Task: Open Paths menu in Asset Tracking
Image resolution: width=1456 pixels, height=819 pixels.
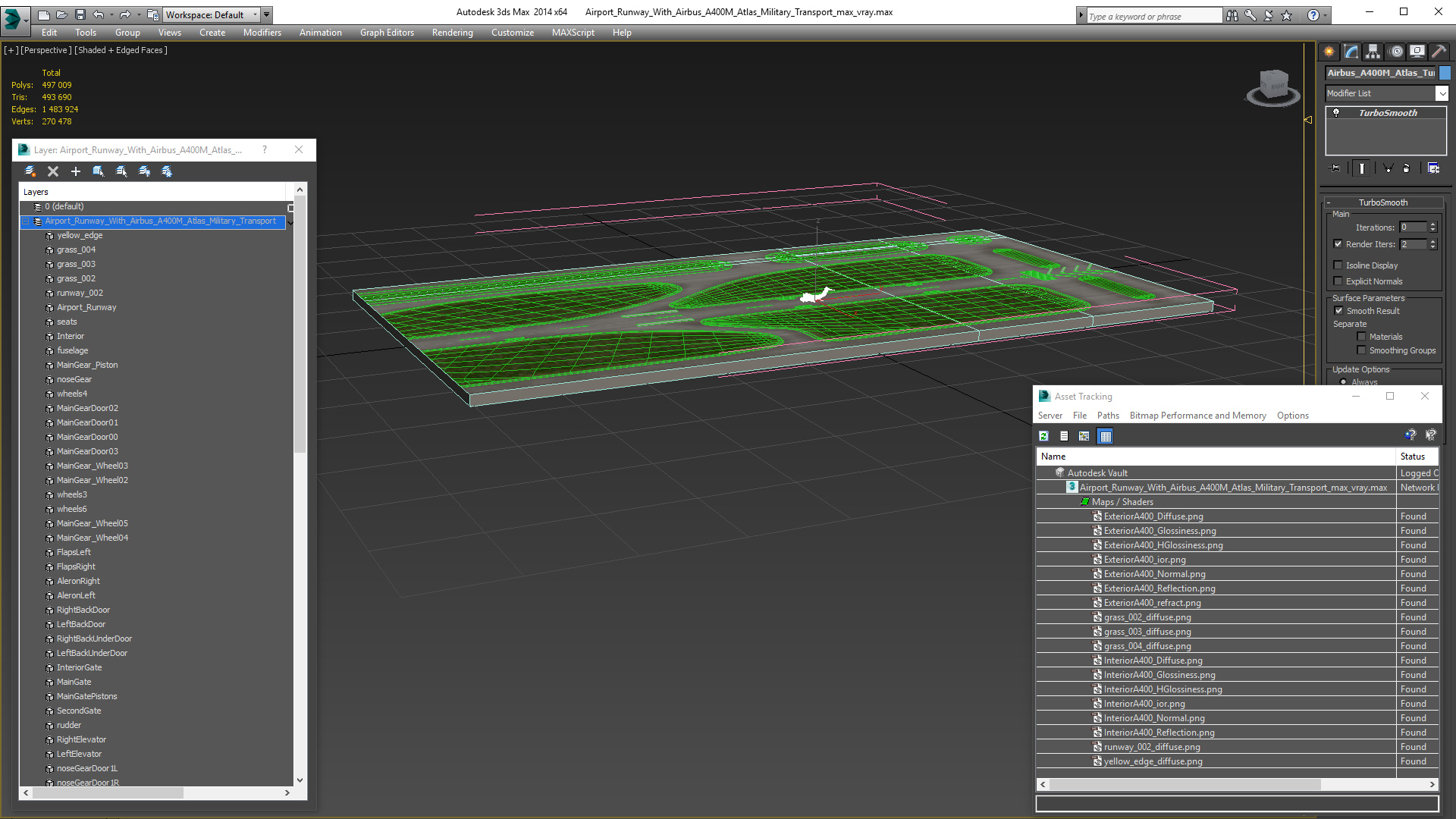Action: tap(1107, 416)
